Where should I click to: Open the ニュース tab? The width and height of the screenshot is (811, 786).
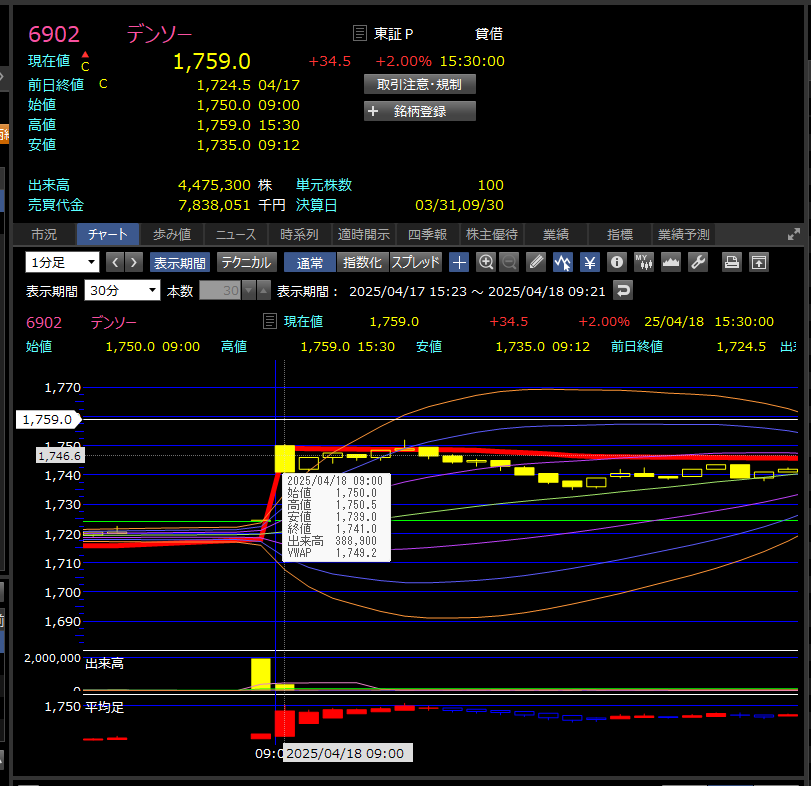[236, 234]
